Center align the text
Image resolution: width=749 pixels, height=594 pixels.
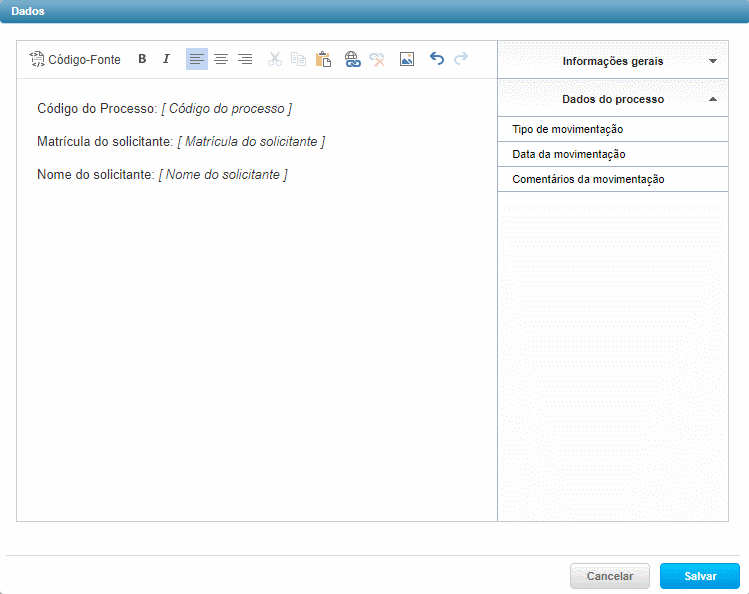click(221, 59)
